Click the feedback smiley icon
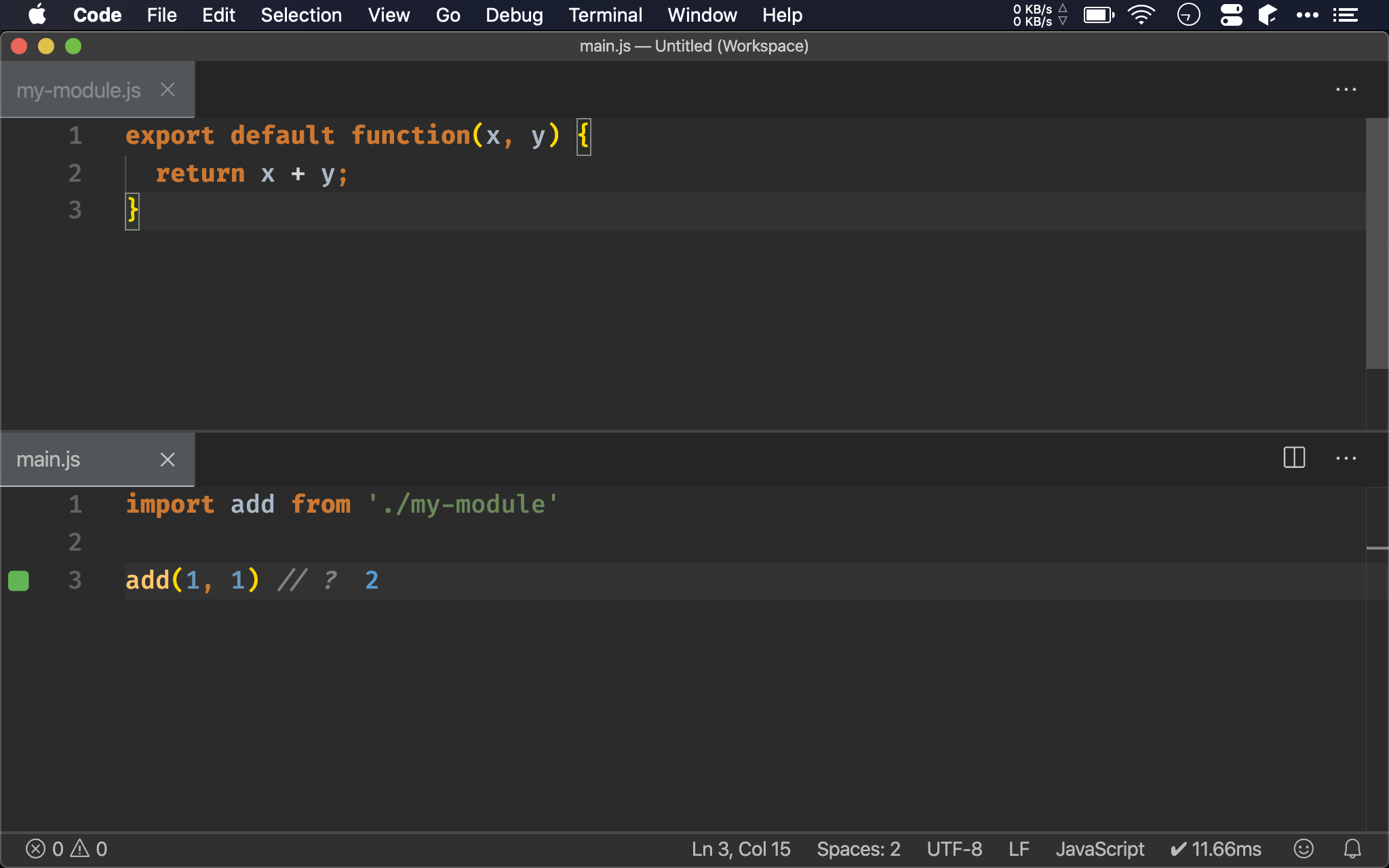The height and width of the screenshot is (868, 1389). pos(1304,849)
